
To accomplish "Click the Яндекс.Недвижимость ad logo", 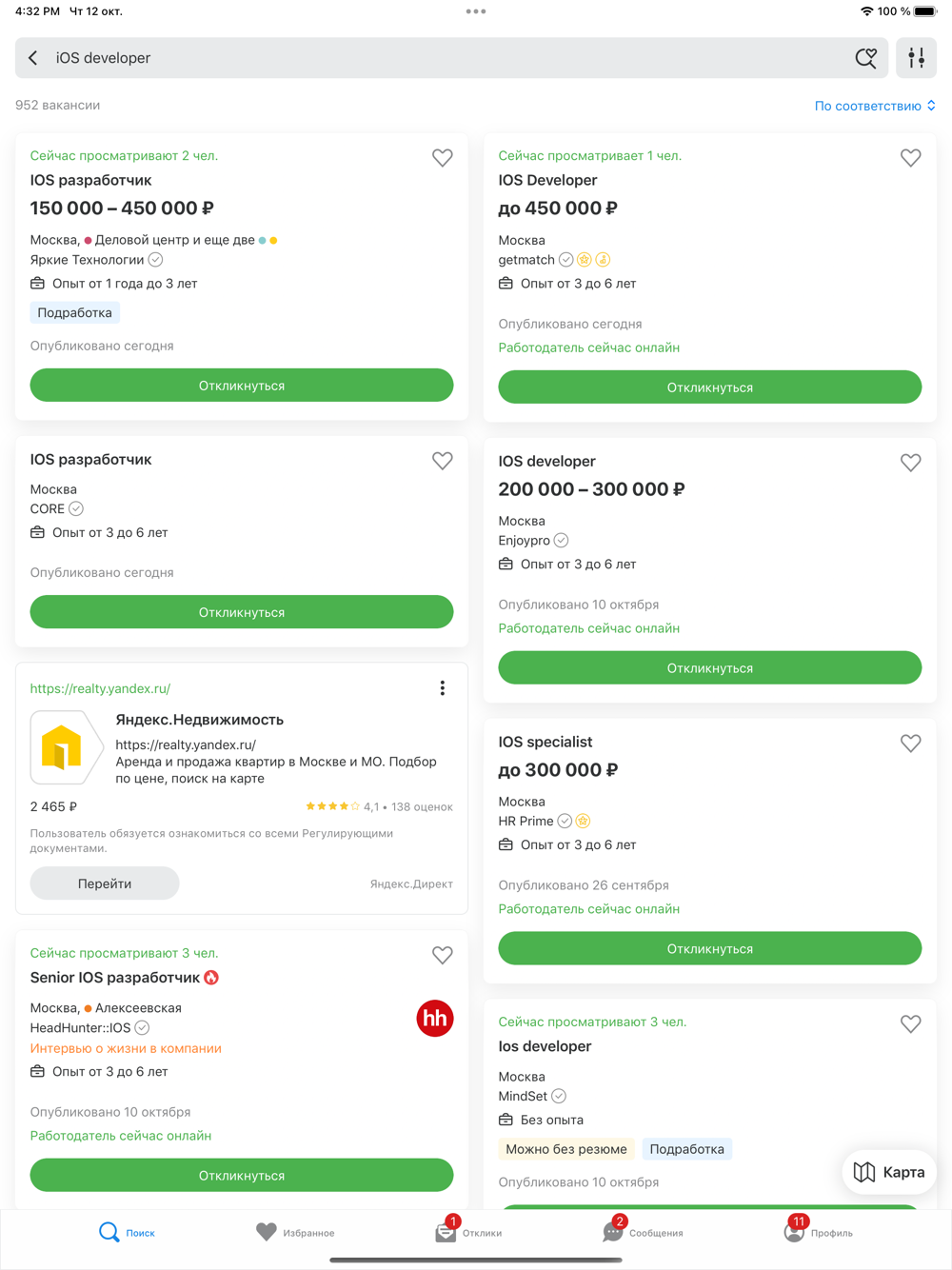I will (x=66, y=747).
